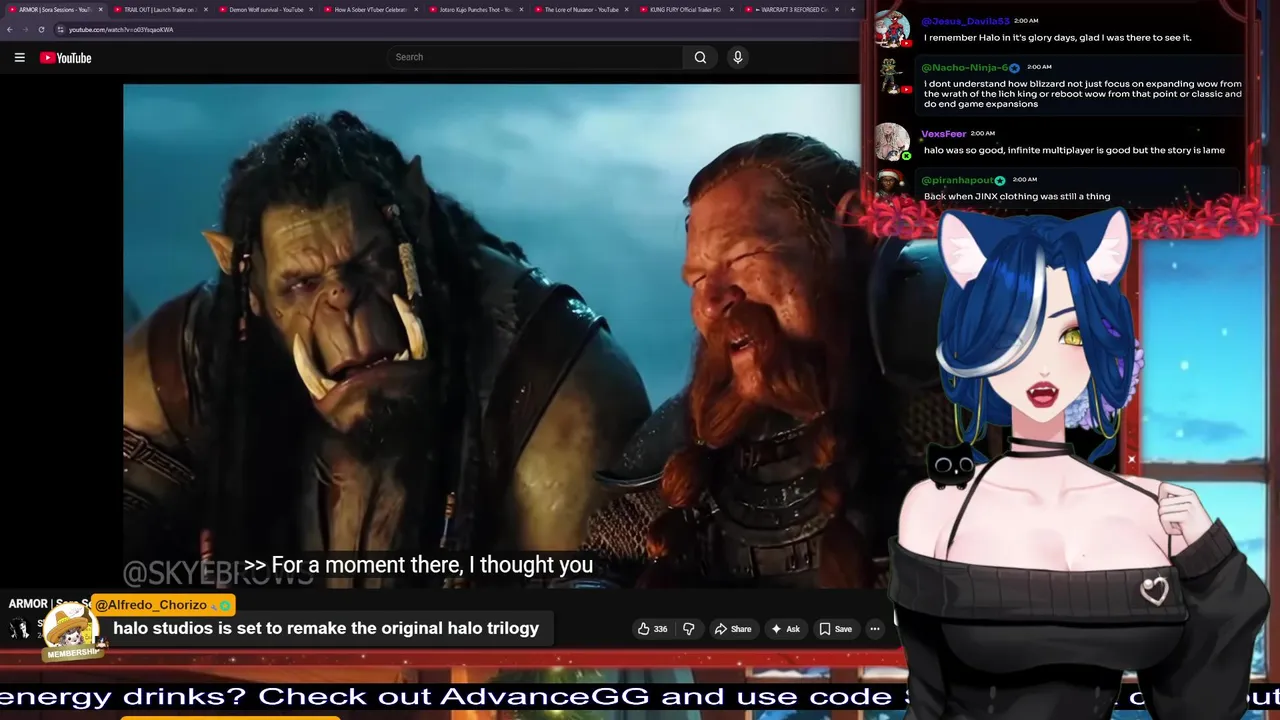The width and height of the screenshot is (1280, 720).
Task: Click Nacho-Ninja-6's chat avatar
Action: click(x=891, y=76)
